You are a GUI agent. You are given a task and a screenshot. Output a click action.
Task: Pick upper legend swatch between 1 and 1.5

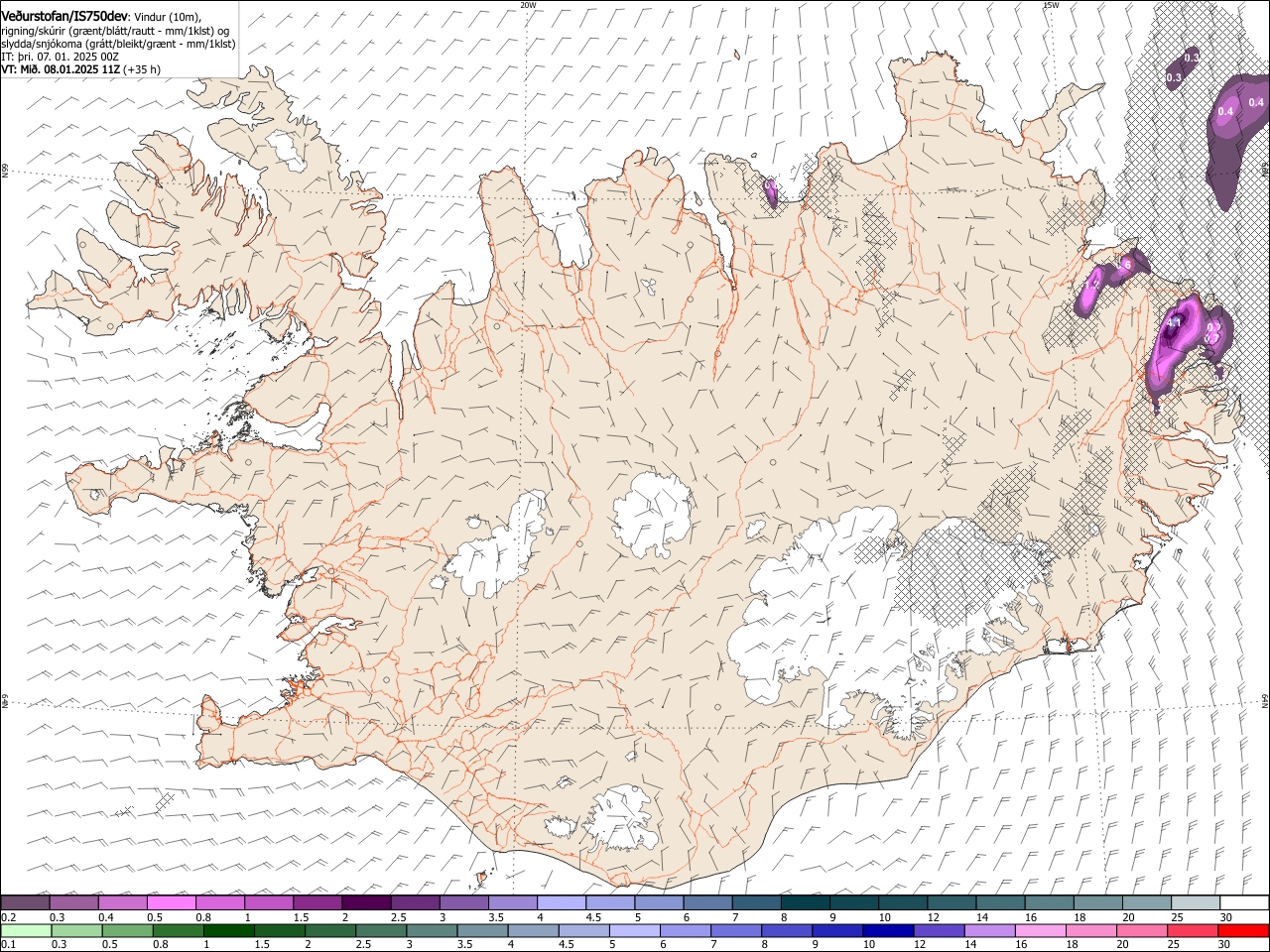pyautogui.click(x=269, y=903)
